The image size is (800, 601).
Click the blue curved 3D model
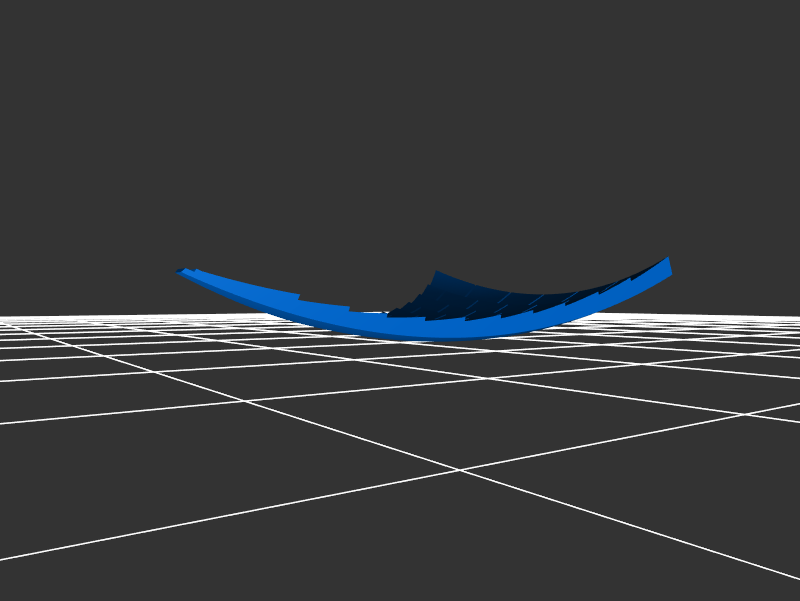[420, 322]
